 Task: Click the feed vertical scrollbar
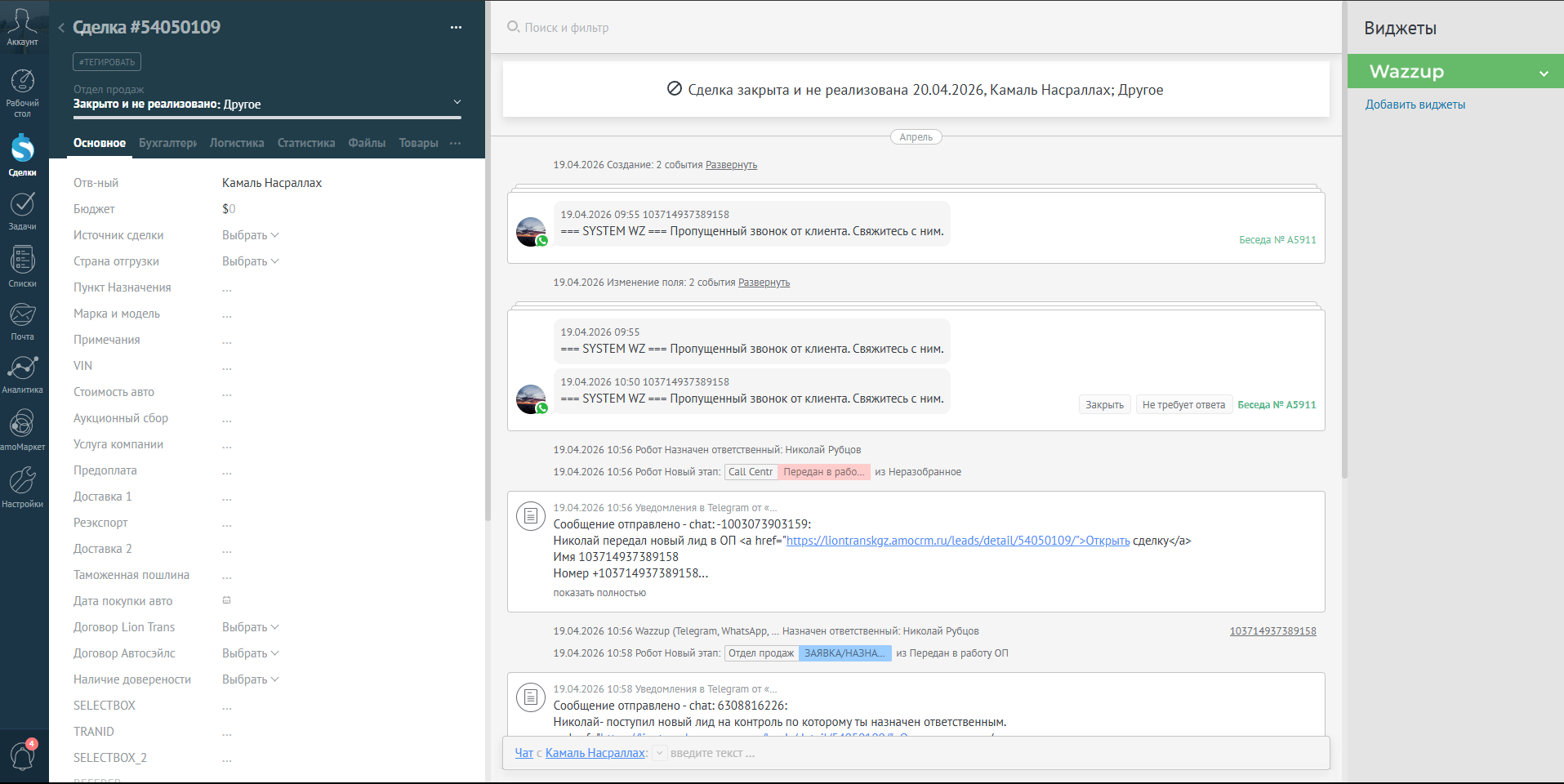[1343, 241]
